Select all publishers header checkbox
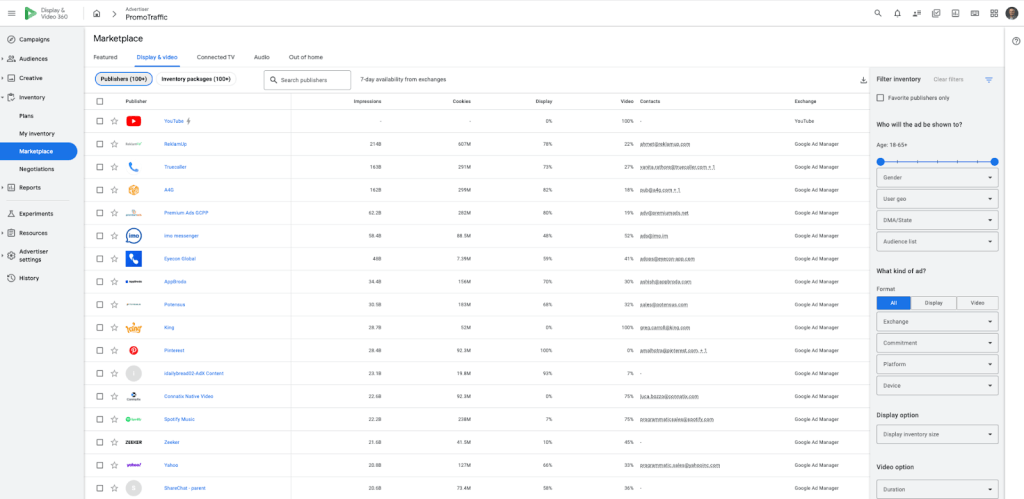This screenshot has height=499, width=1024. tap(99, 101)
